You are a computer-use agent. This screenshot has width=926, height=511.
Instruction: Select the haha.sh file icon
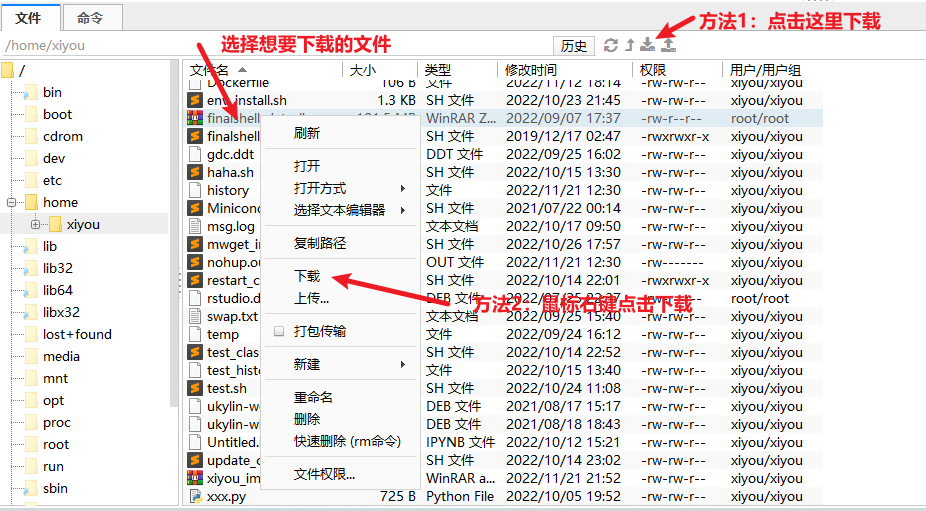point(195,172)
